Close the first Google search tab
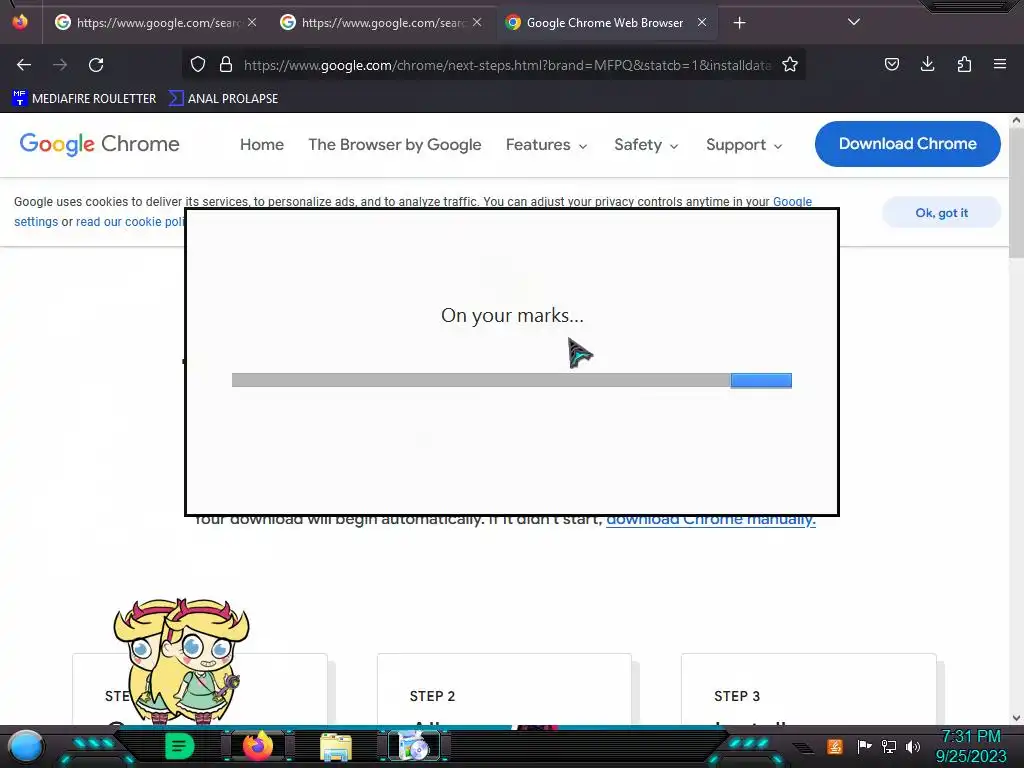 click(x=252, y=22)
